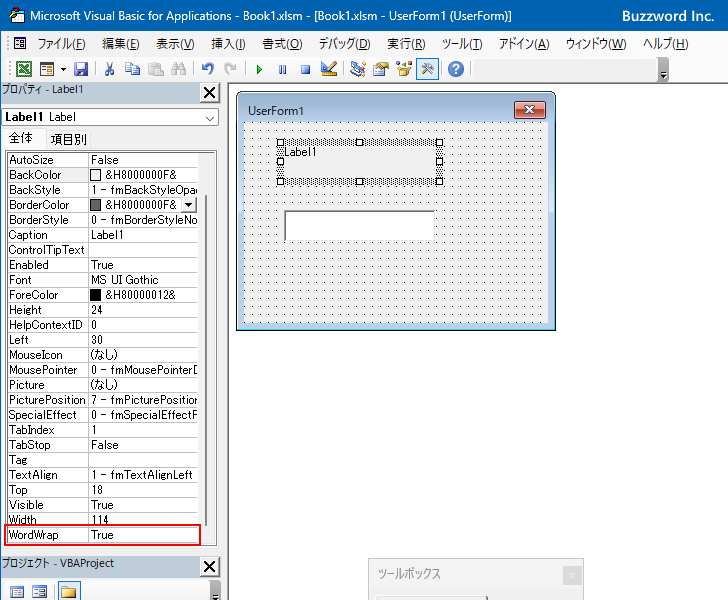Open the 表示(V) menu
This screenshot has height=600, width=728.
(175, 44)
